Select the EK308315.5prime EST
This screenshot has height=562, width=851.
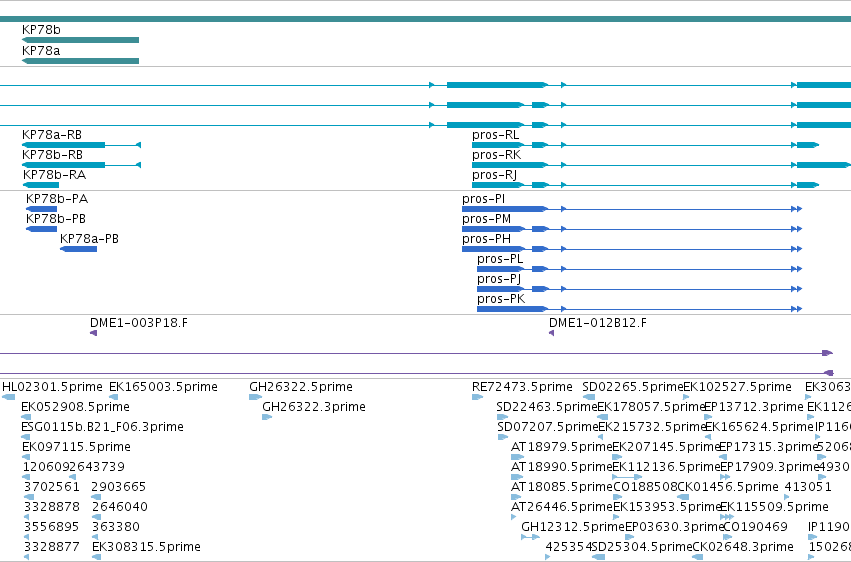(96, 557)
